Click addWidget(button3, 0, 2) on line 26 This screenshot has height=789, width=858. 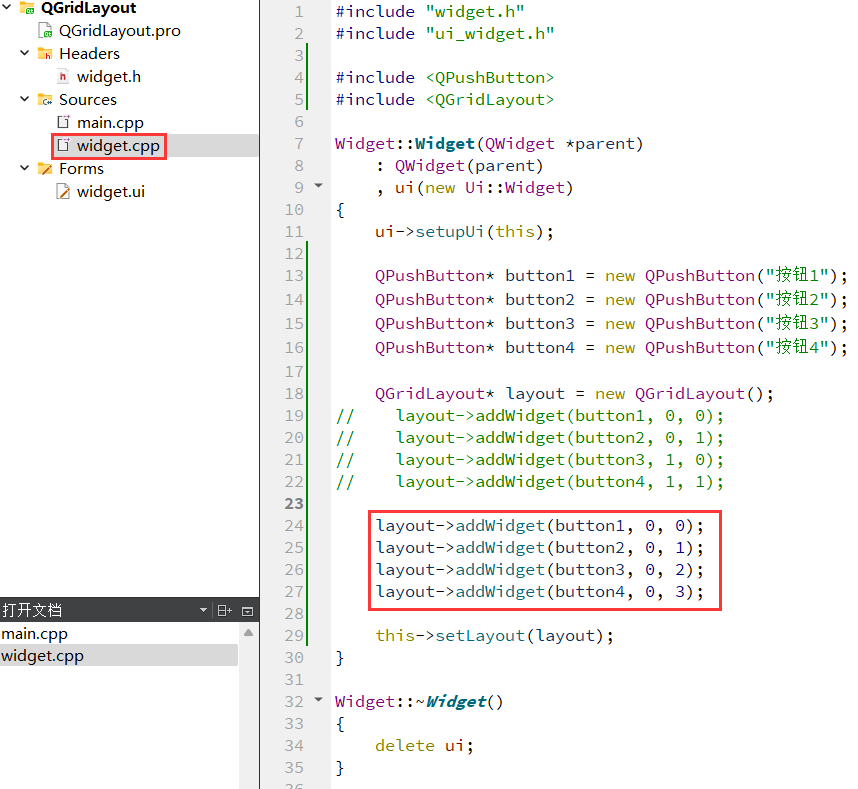click(540, 570)
